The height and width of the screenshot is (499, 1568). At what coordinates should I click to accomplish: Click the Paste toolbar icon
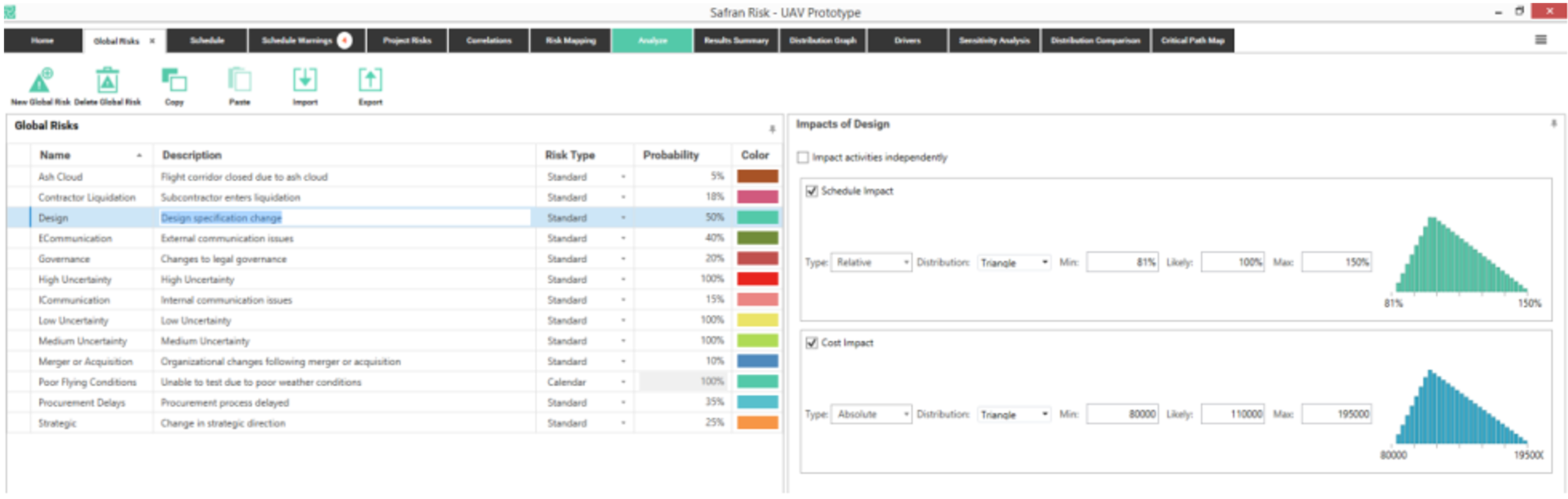coord(239,81)
